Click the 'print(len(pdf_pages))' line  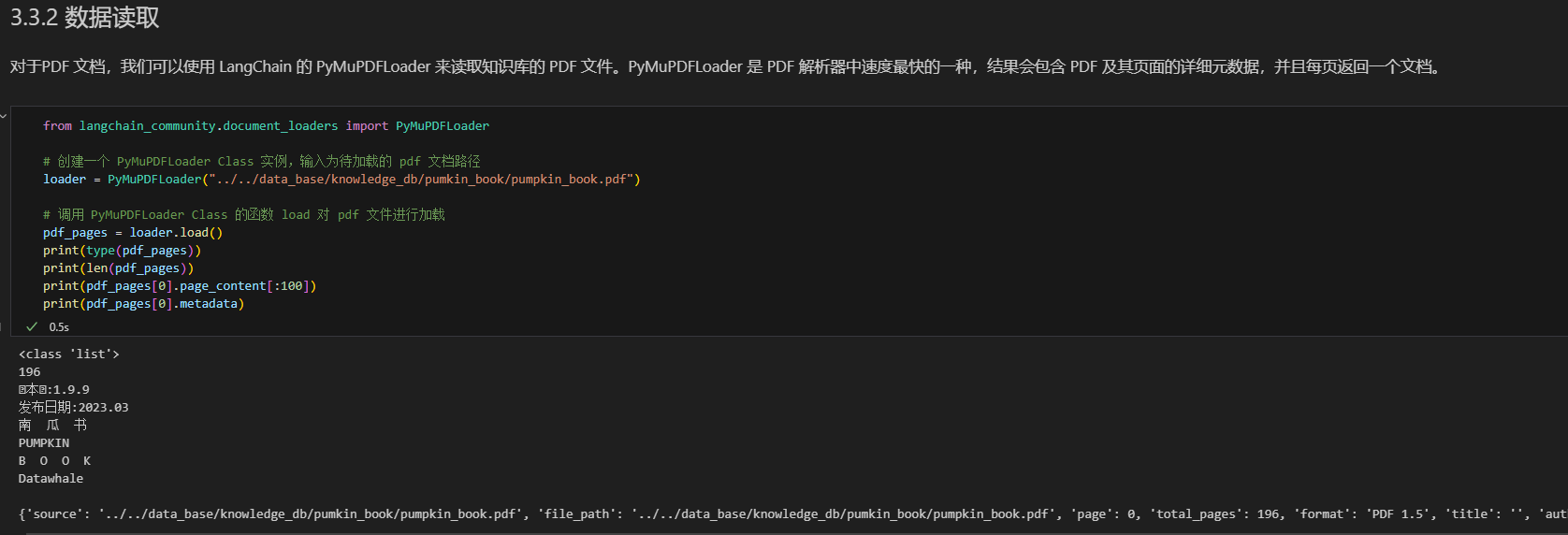118,267
